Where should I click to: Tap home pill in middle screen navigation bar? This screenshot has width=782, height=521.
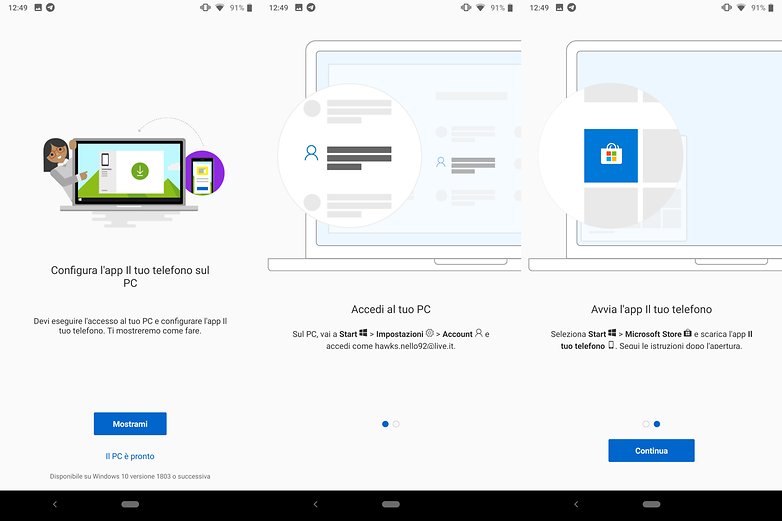click(x=391, y=505)
